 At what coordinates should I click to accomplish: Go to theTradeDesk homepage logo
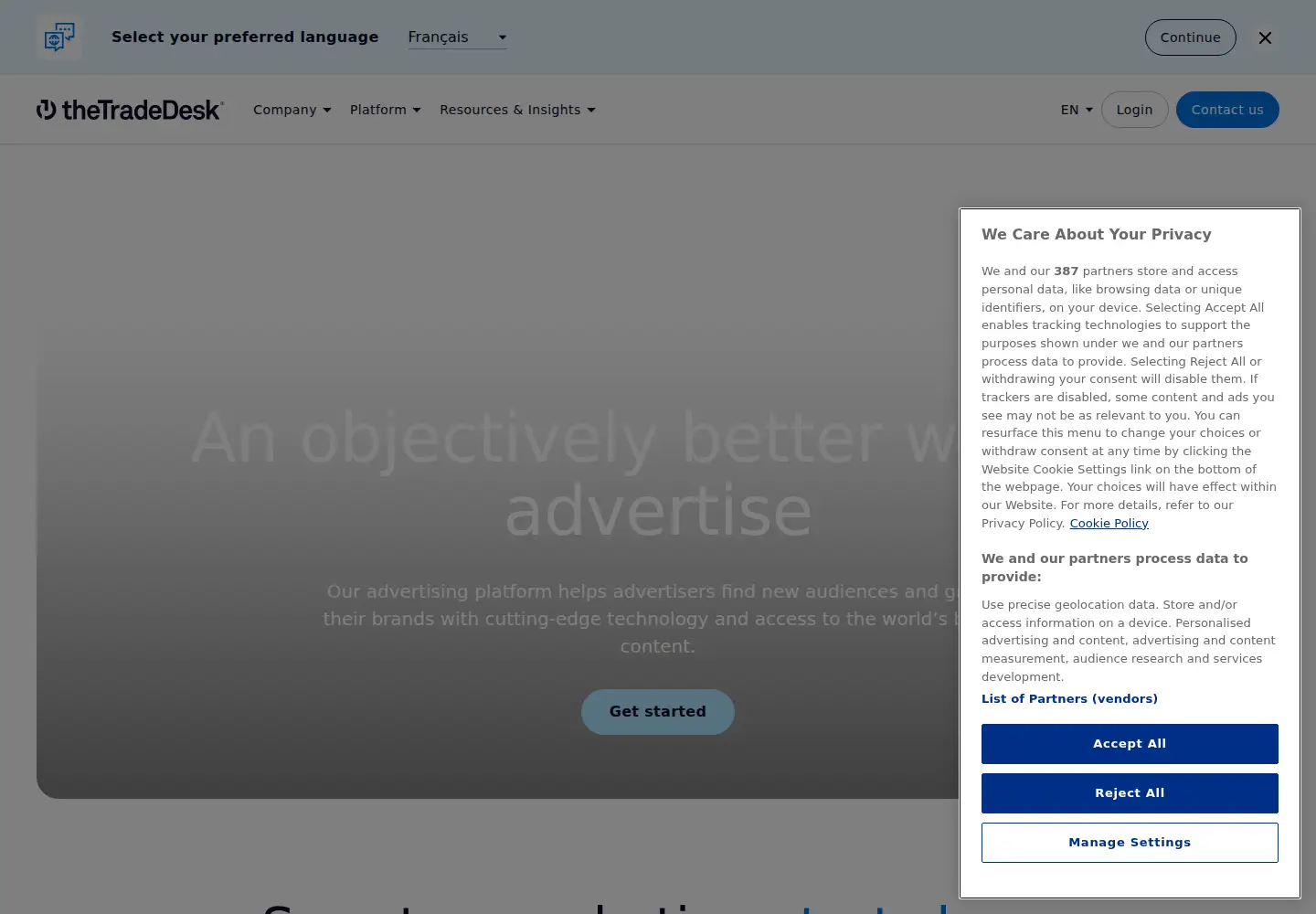point(131,110)
